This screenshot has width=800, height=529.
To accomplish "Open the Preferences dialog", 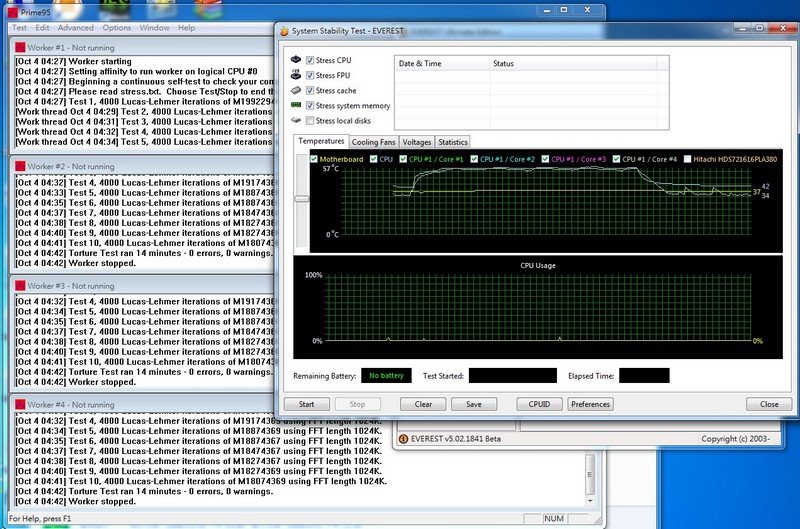I will [590, 404].
